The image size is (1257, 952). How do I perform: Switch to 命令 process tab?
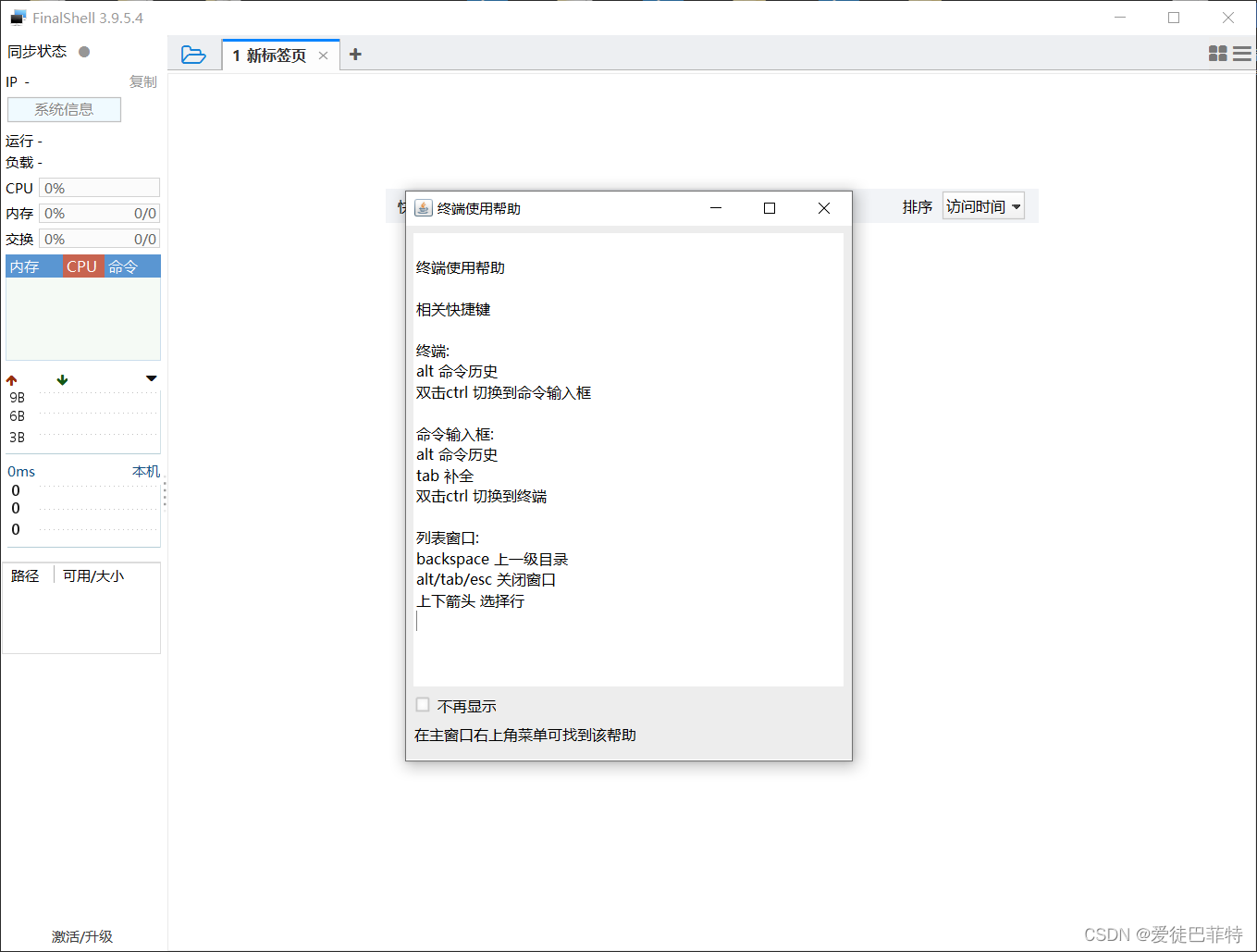(x=131, y=266)
